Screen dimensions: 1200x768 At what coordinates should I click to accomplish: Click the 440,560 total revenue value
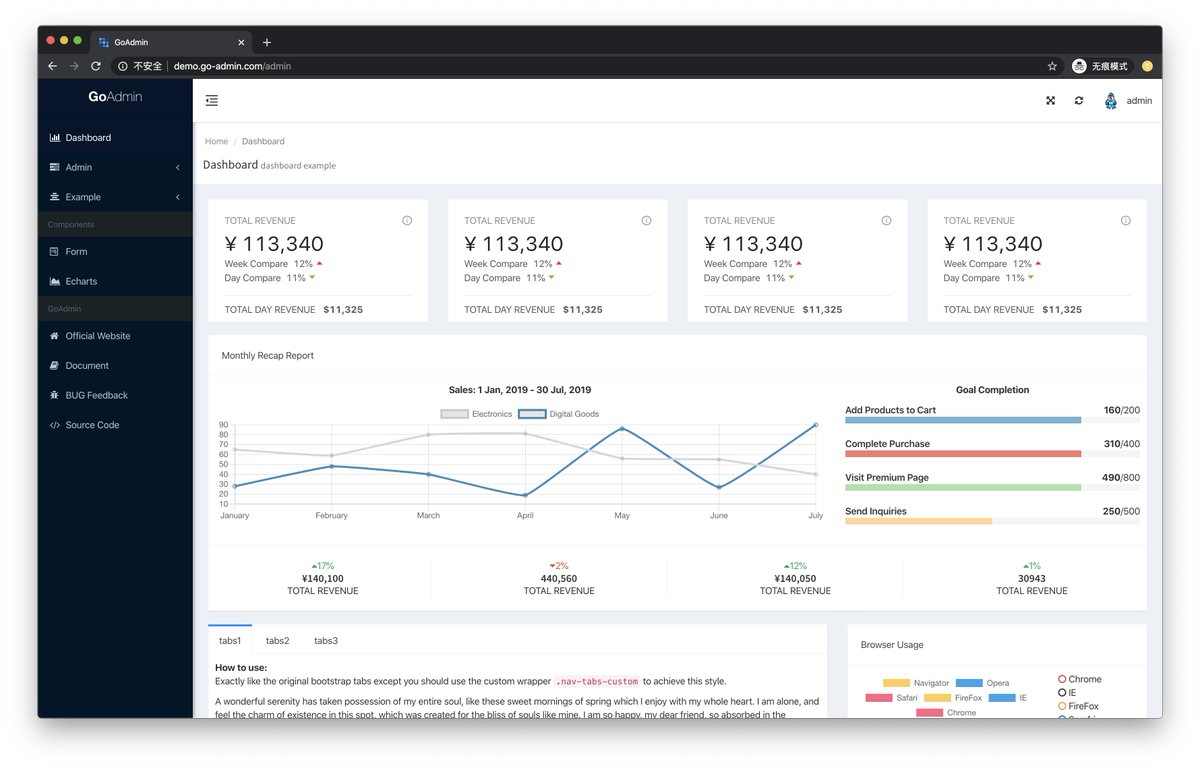[559, 578]
